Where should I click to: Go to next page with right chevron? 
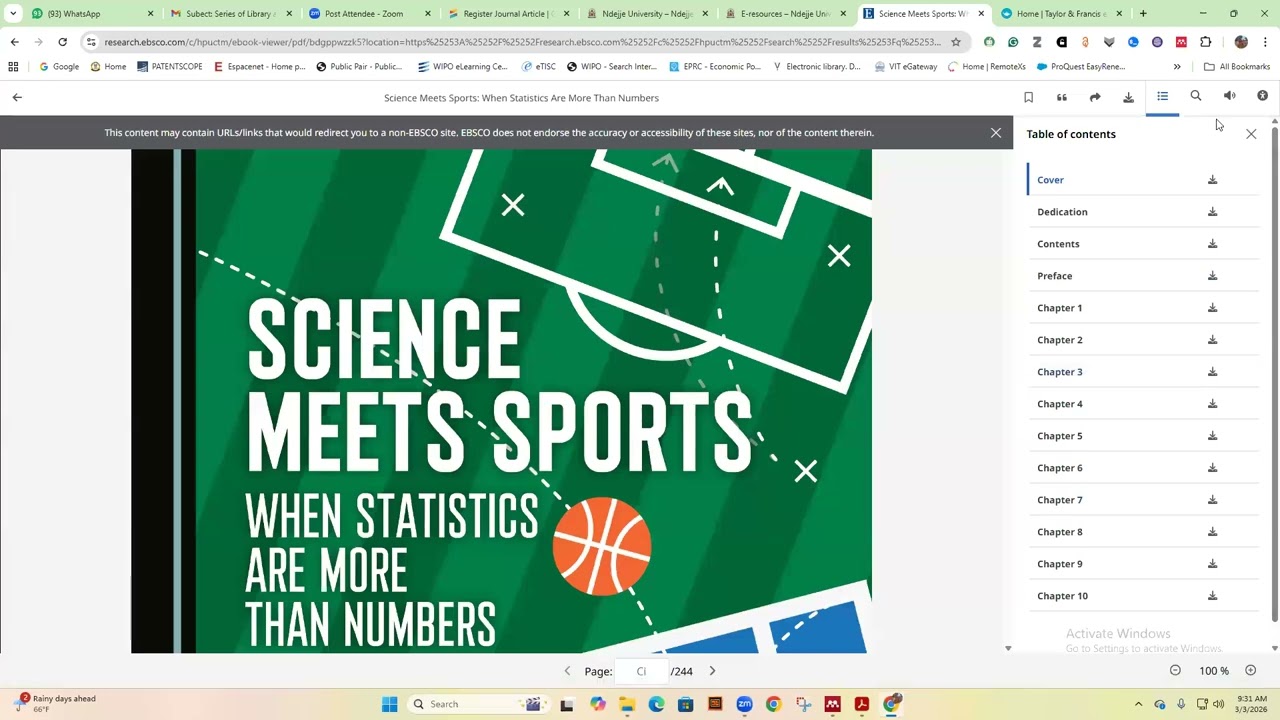(x=712, y=671)
